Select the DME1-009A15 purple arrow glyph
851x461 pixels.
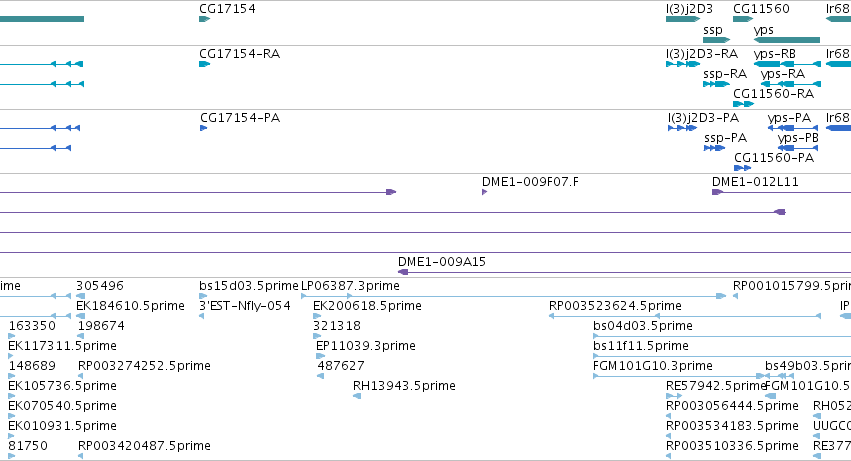(x=403, y=272)
